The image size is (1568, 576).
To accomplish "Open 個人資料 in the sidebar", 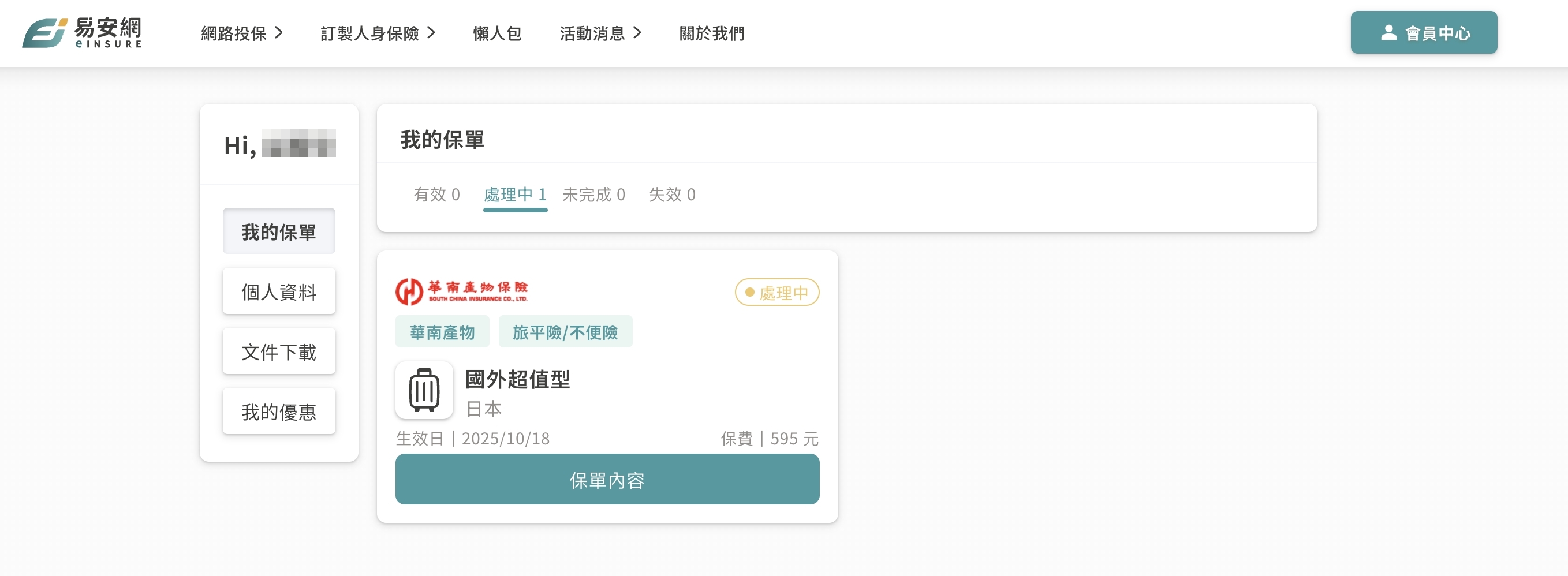I will [279, 292].
